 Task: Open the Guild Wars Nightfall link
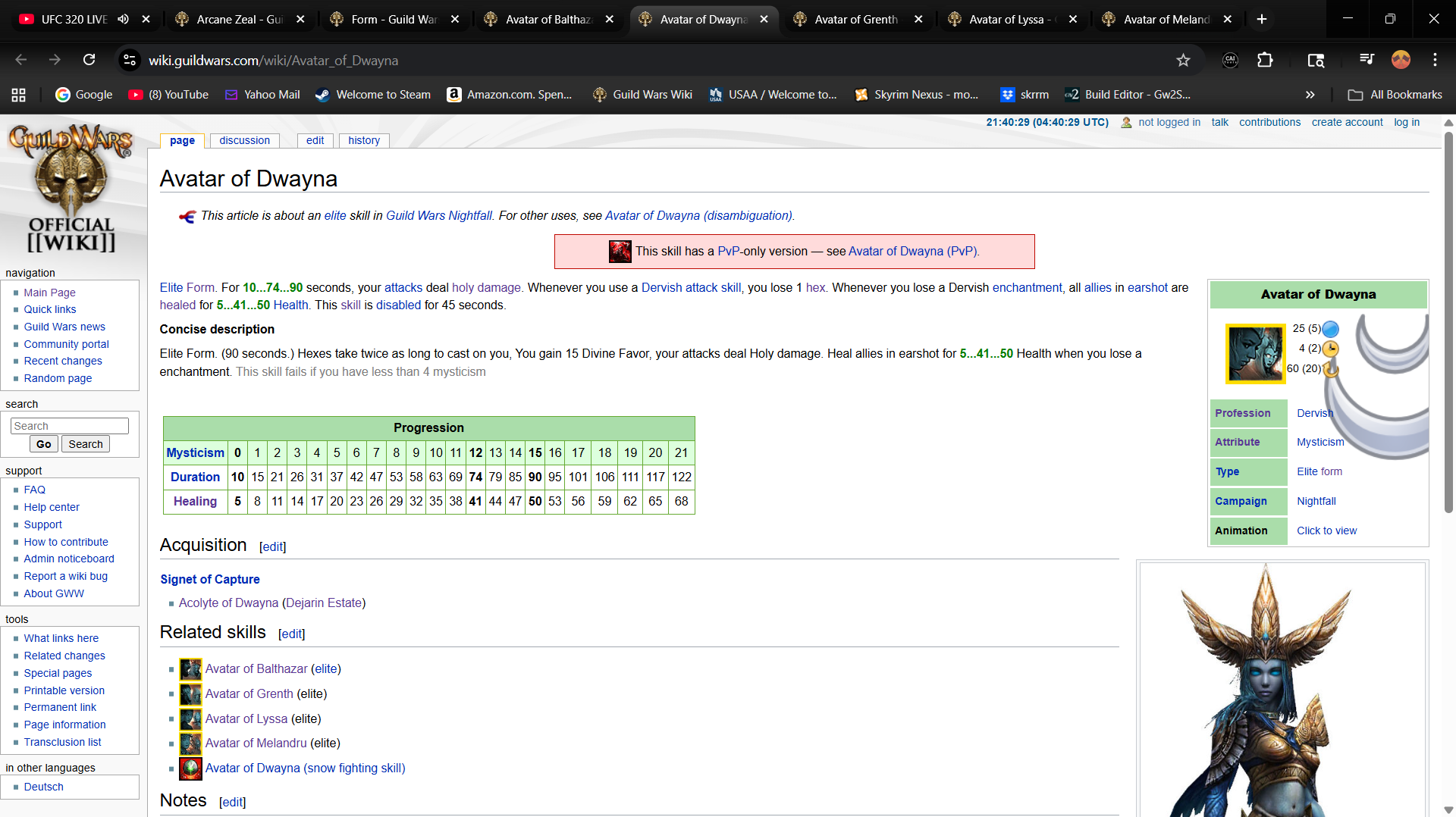[439, 216]
